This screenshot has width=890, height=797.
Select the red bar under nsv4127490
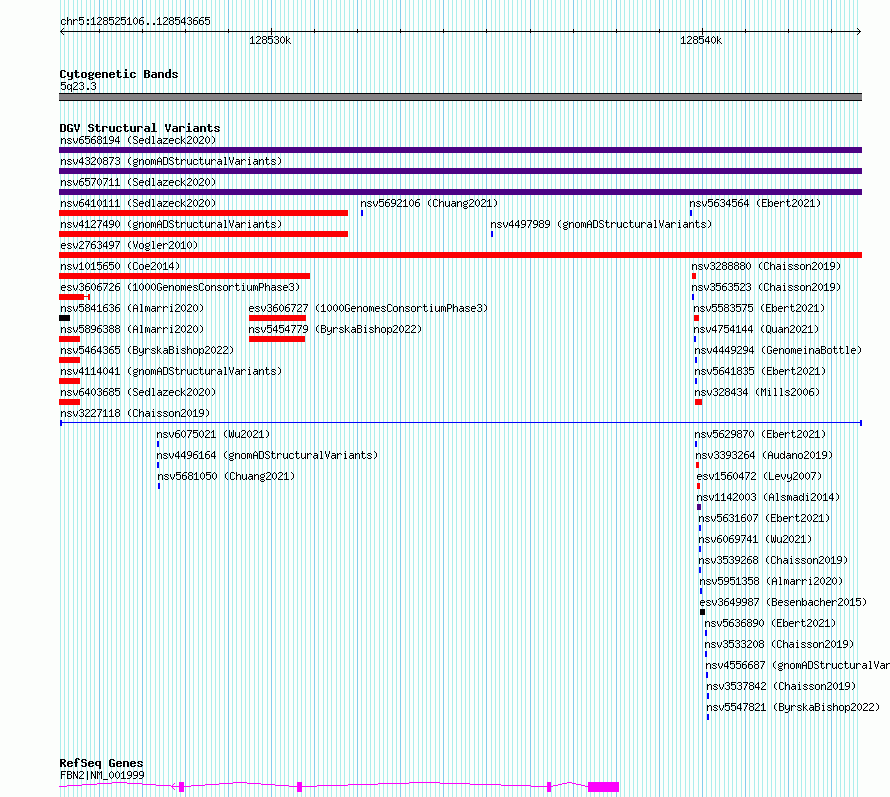[x=203, y=234]
